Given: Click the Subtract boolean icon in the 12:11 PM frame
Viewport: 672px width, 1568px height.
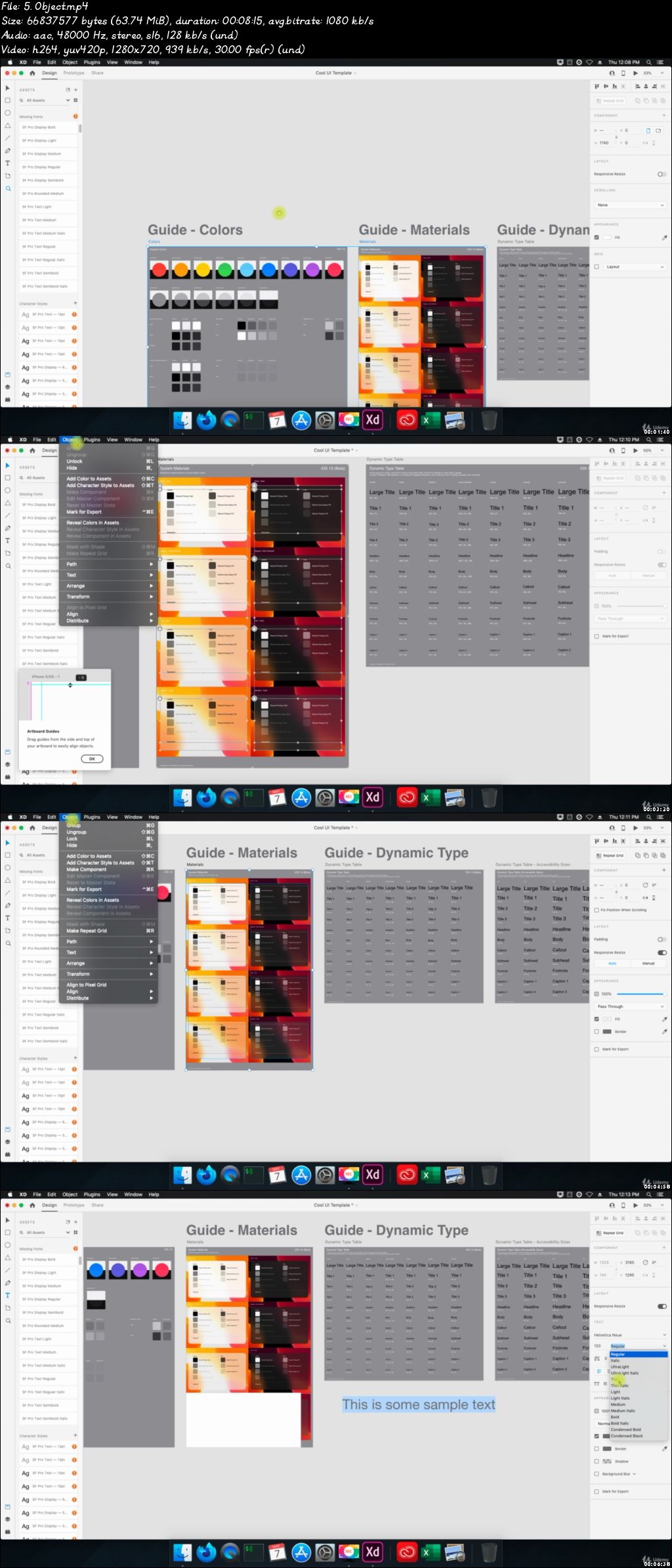Looking at the screenshot, I should (x=646, y=855).
